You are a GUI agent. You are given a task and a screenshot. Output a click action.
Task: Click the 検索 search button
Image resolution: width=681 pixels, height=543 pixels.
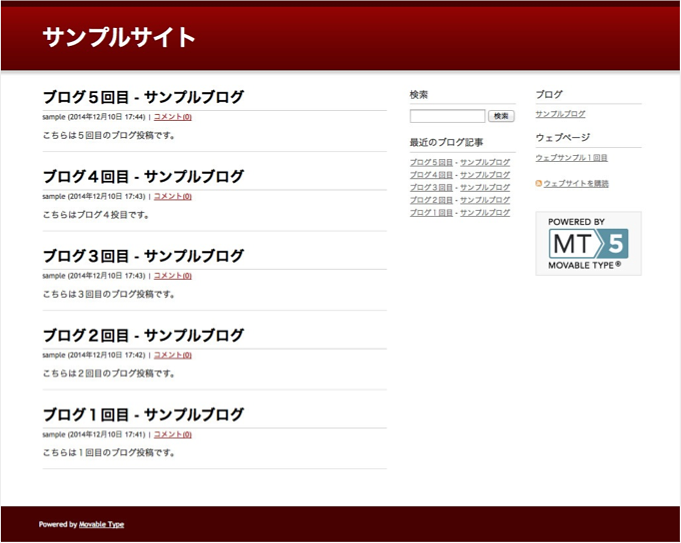[501, 116]
